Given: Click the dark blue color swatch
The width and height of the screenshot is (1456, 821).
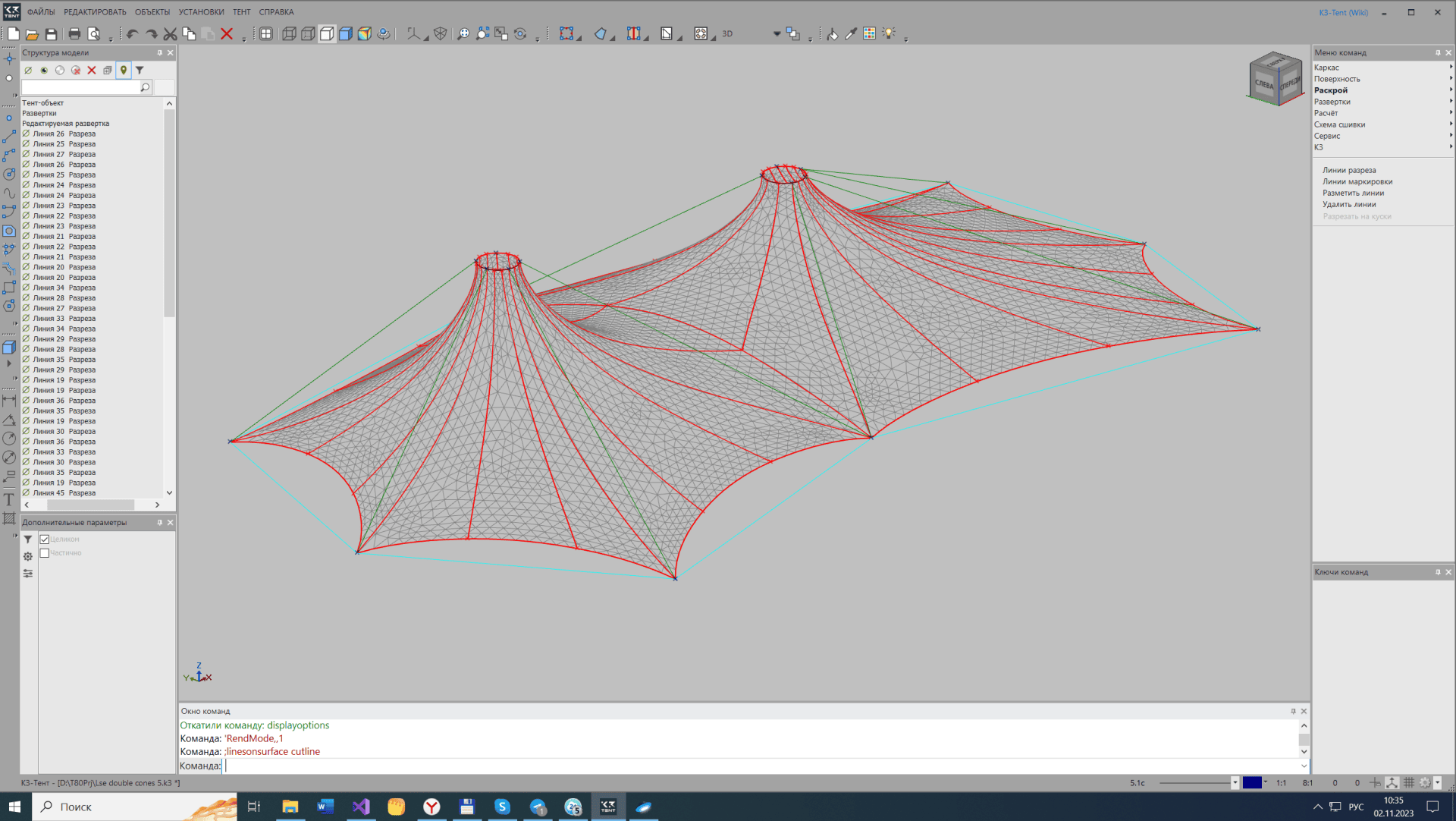Looking at the screenshot, I should 1252,782.
